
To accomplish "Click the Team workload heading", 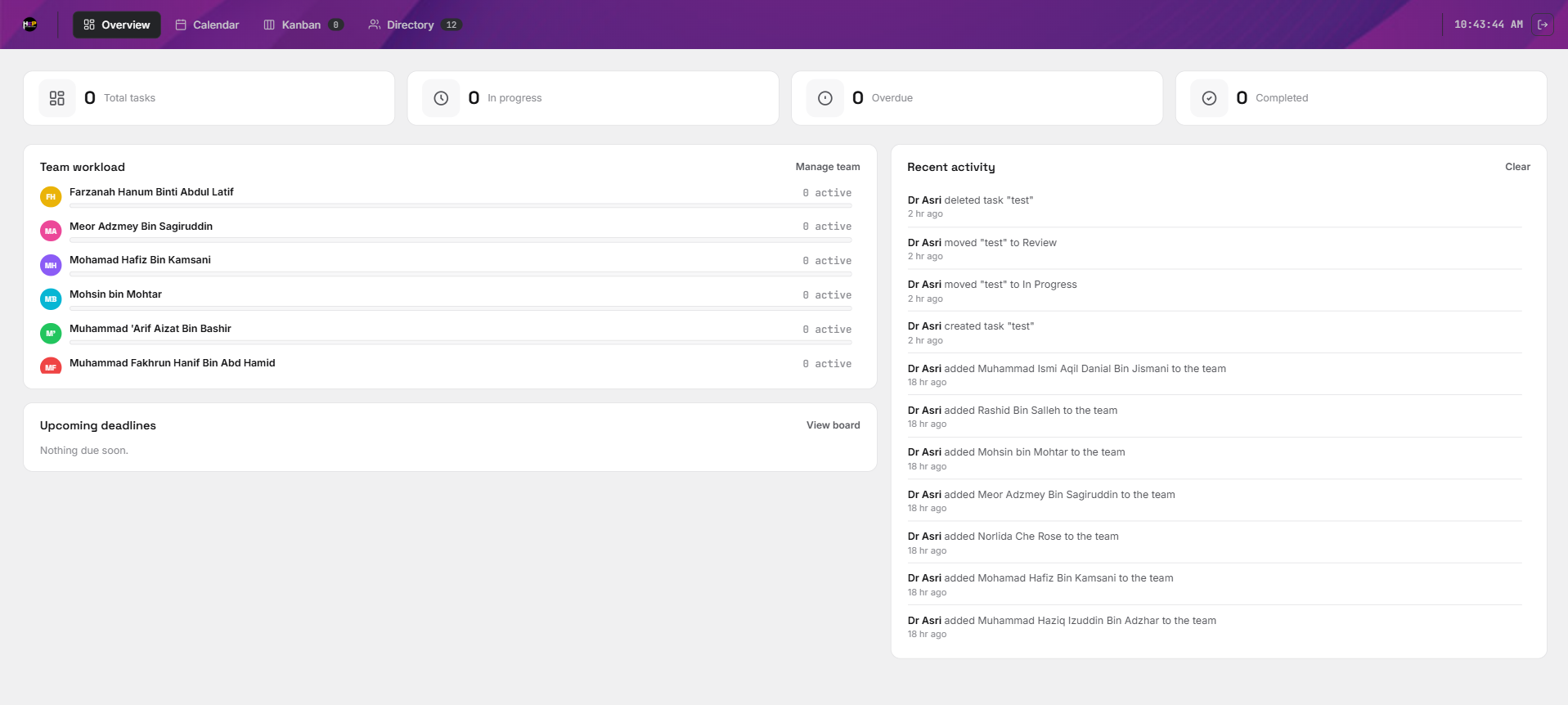I will click(x=83, y=167).
